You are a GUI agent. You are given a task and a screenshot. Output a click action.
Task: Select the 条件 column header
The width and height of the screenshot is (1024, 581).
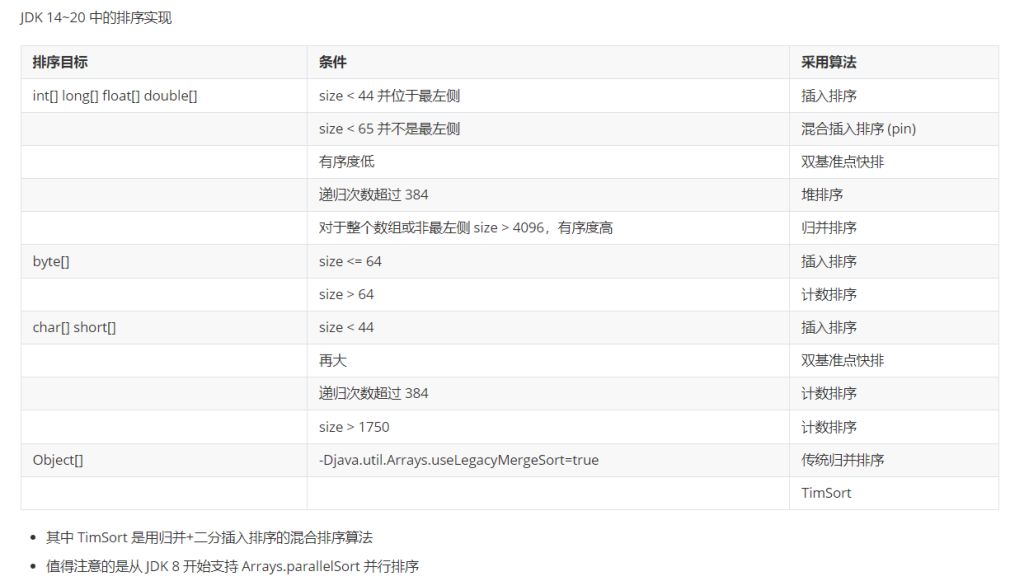(x=333, y=62)
